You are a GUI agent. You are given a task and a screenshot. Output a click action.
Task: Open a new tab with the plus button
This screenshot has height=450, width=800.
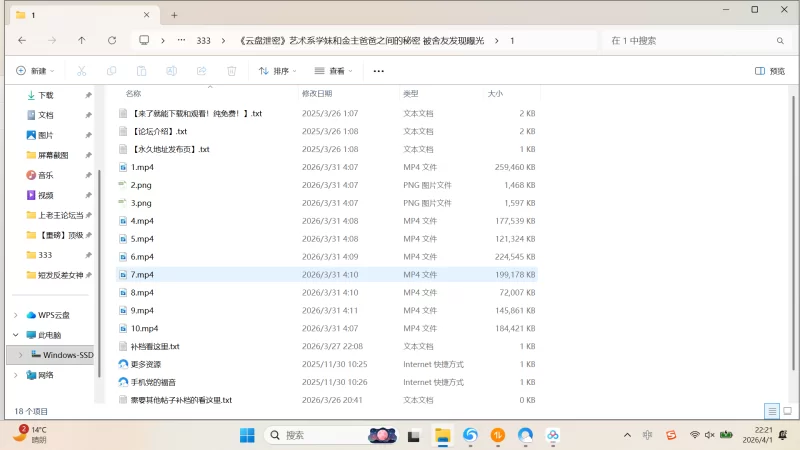point(174,15)
